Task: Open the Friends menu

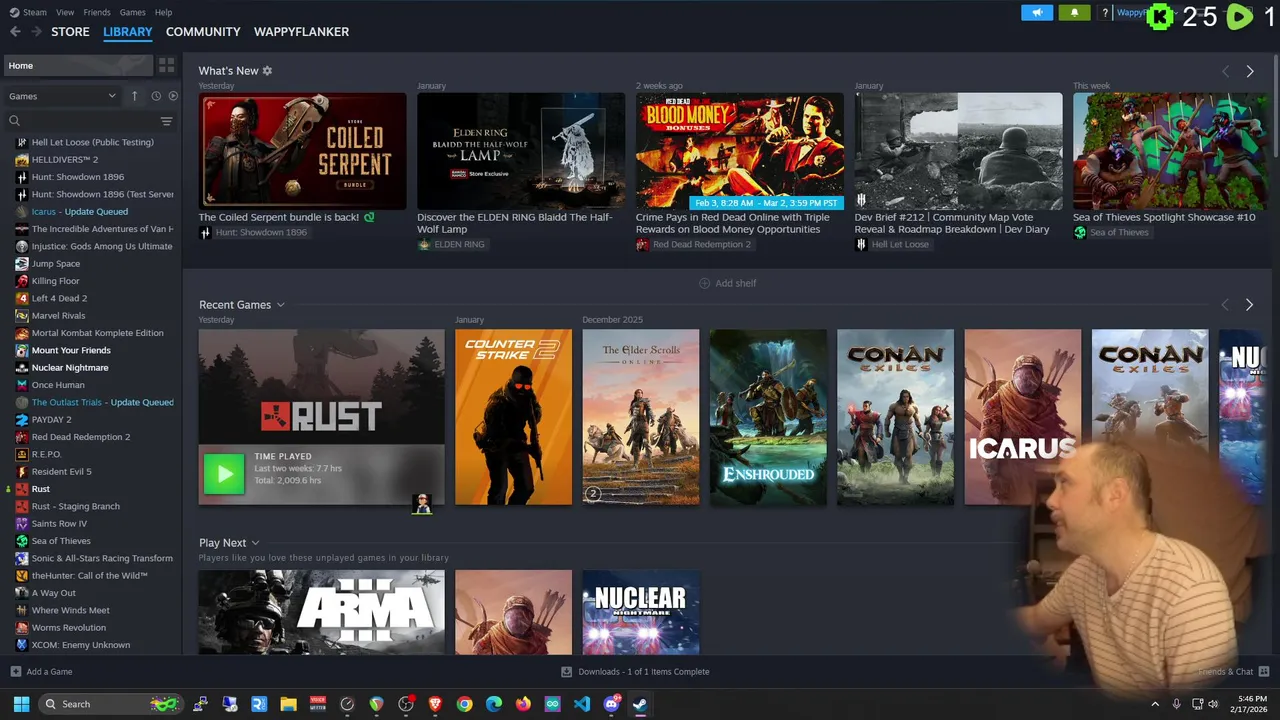Action: coord(97,12)
